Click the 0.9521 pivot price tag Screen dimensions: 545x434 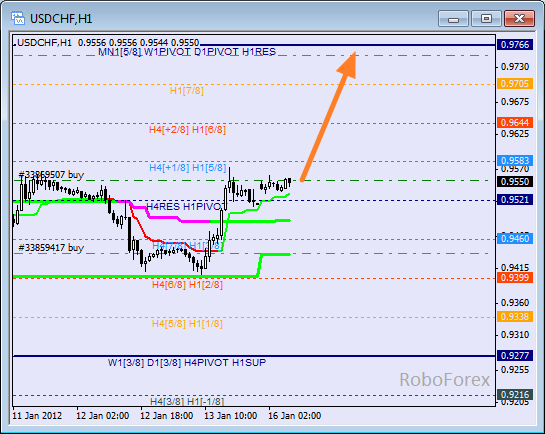coord(515,199)
